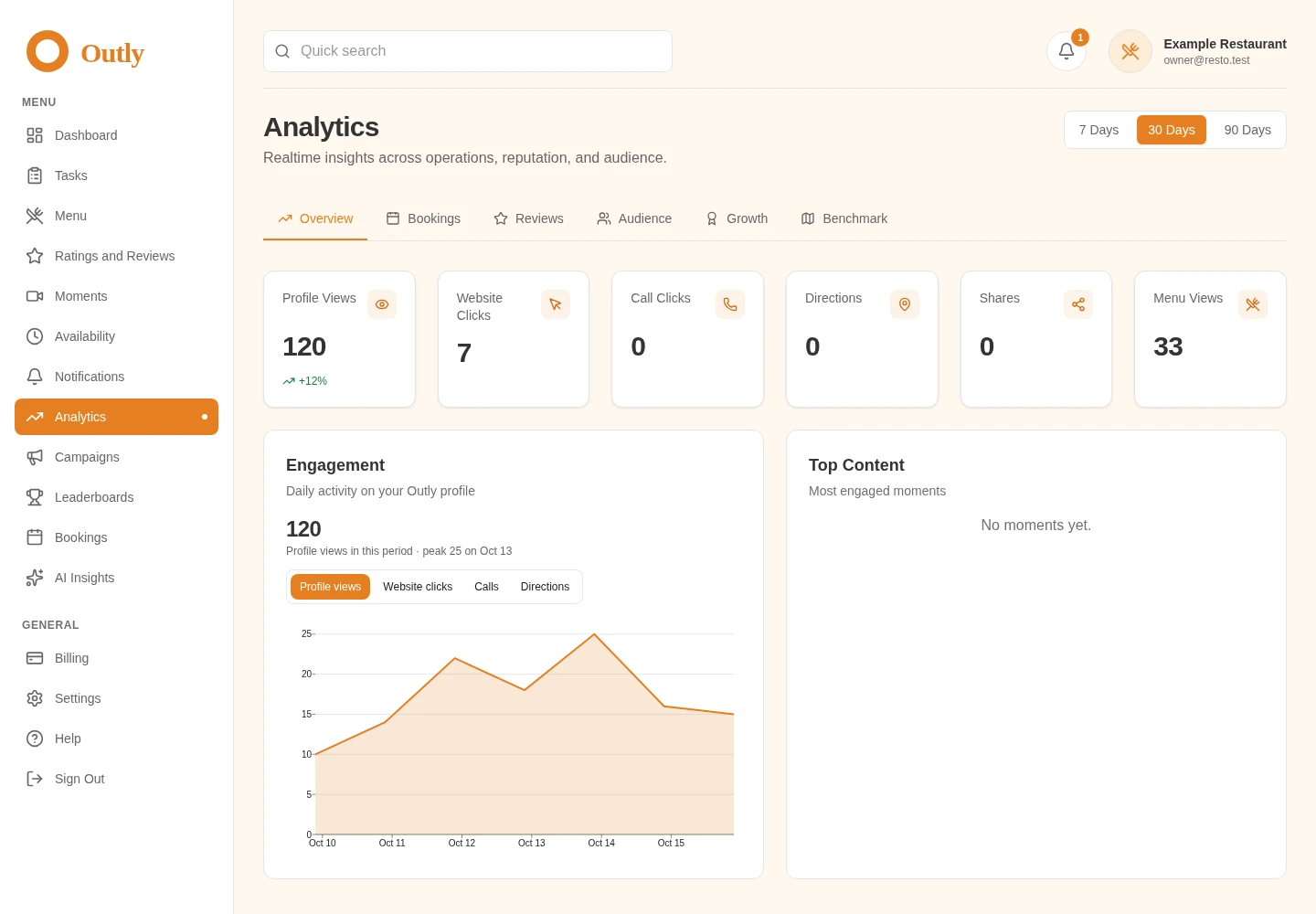
Task: Click the notification bell icon
Action: (1067, 51)
